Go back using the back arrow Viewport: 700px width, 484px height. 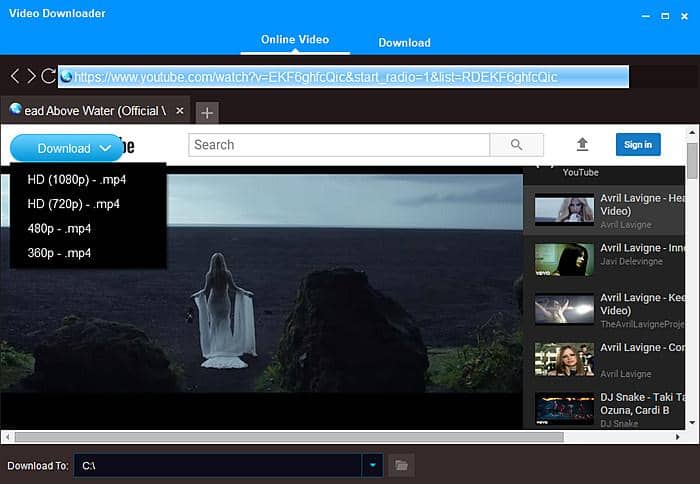(x=15, y=77)
